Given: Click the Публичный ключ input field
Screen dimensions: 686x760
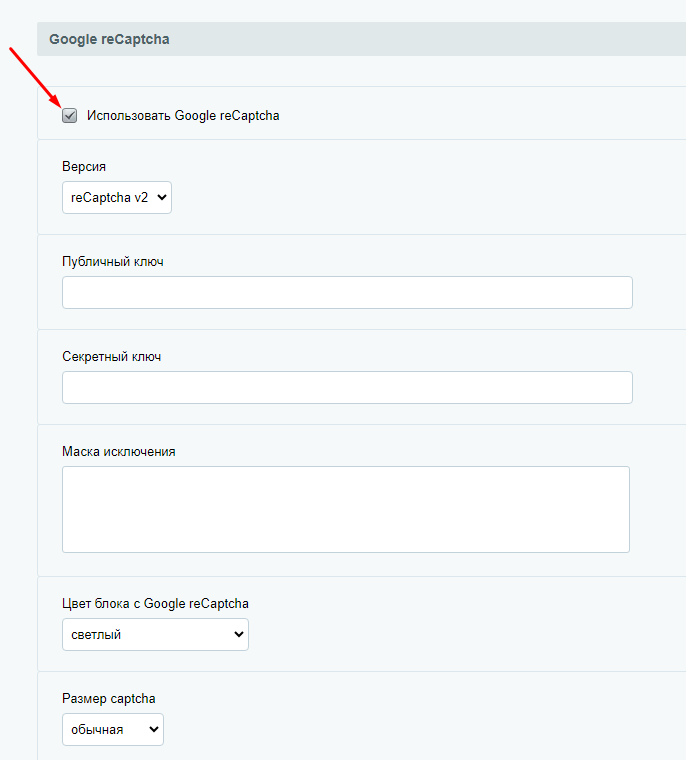Looking at the screenshot, I should [x=347, y=292].
